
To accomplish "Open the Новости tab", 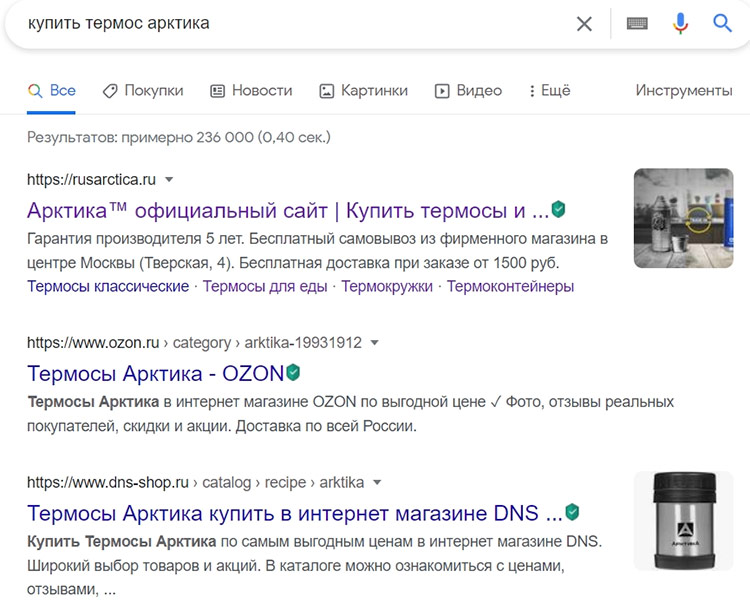I will point(251,90).
